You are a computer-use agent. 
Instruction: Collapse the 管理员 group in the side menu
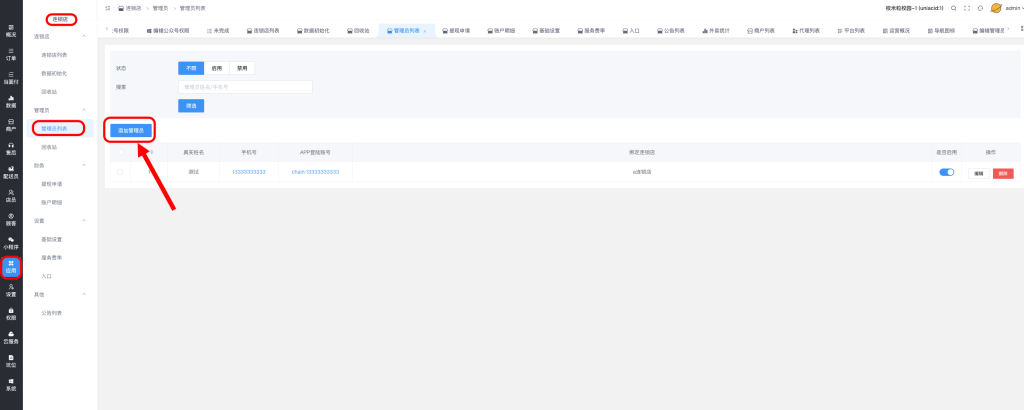[x=85, y=109]
